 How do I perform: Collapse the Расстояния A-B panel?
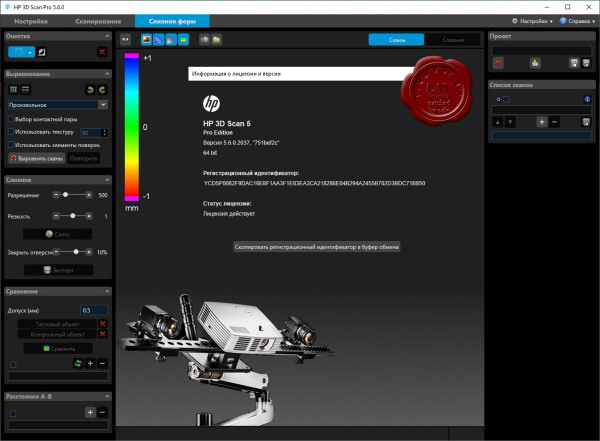click(107, 396)
